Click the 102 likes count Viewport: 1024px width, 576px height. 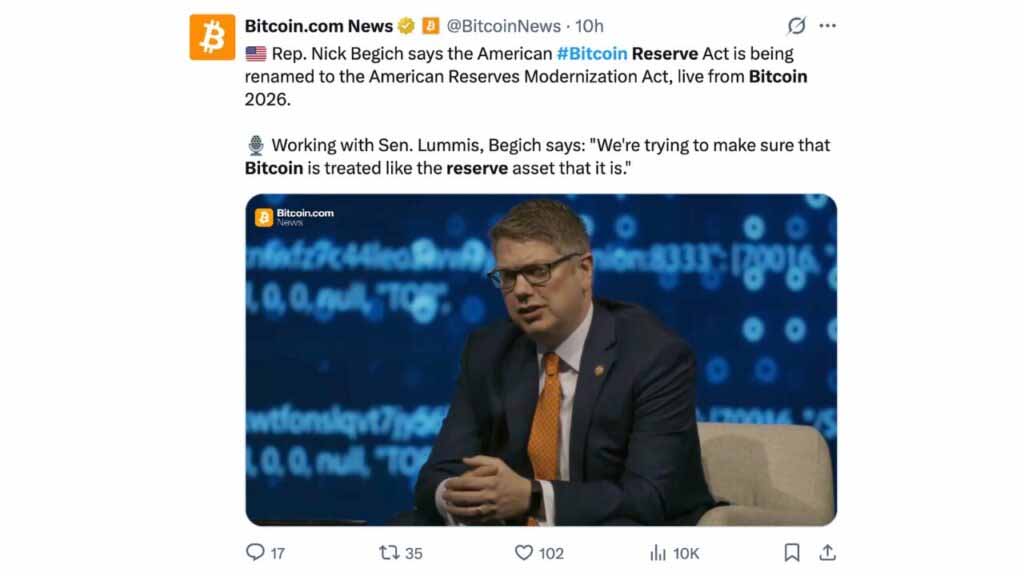(x=551, y=553)
